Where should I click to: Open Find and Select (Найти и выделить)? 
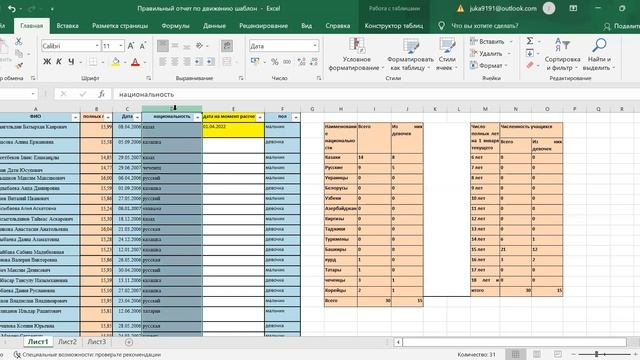tap(599, 54)
